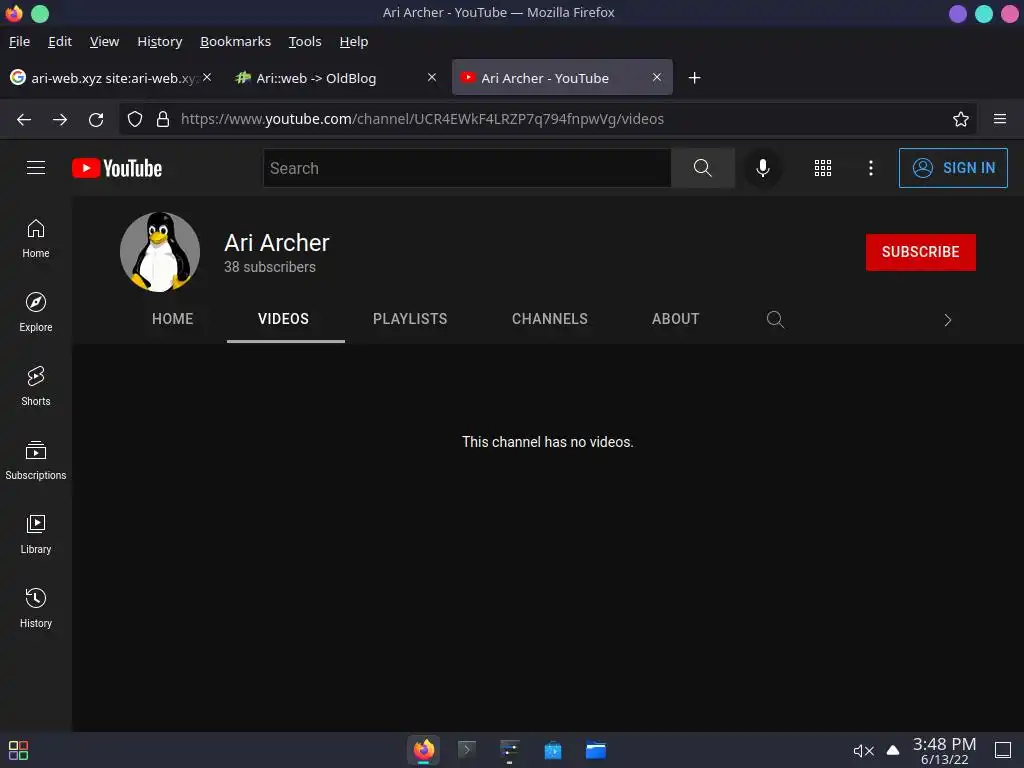Open the channel ABOUT tab
Viewport: 1024px width, 768px height.
(x=675, y=319)
